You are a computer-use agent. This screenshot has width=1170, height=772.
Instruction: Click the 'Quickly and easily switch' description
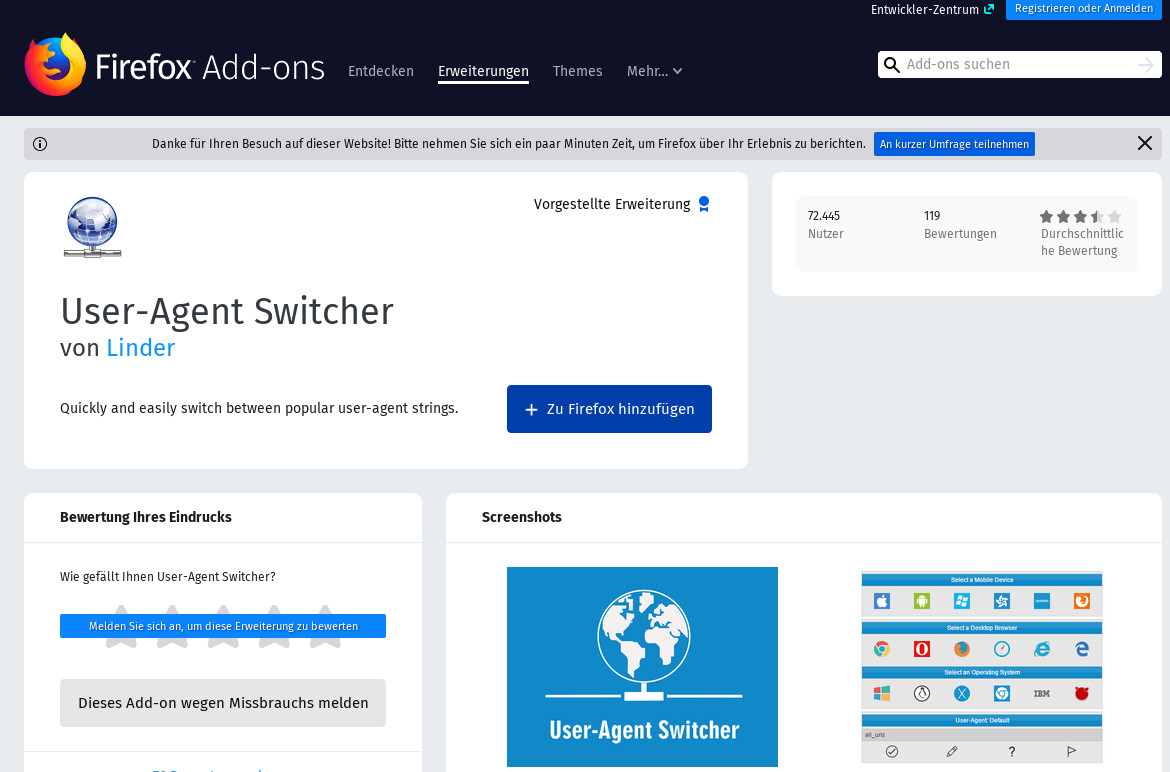(x=259, y=409)
